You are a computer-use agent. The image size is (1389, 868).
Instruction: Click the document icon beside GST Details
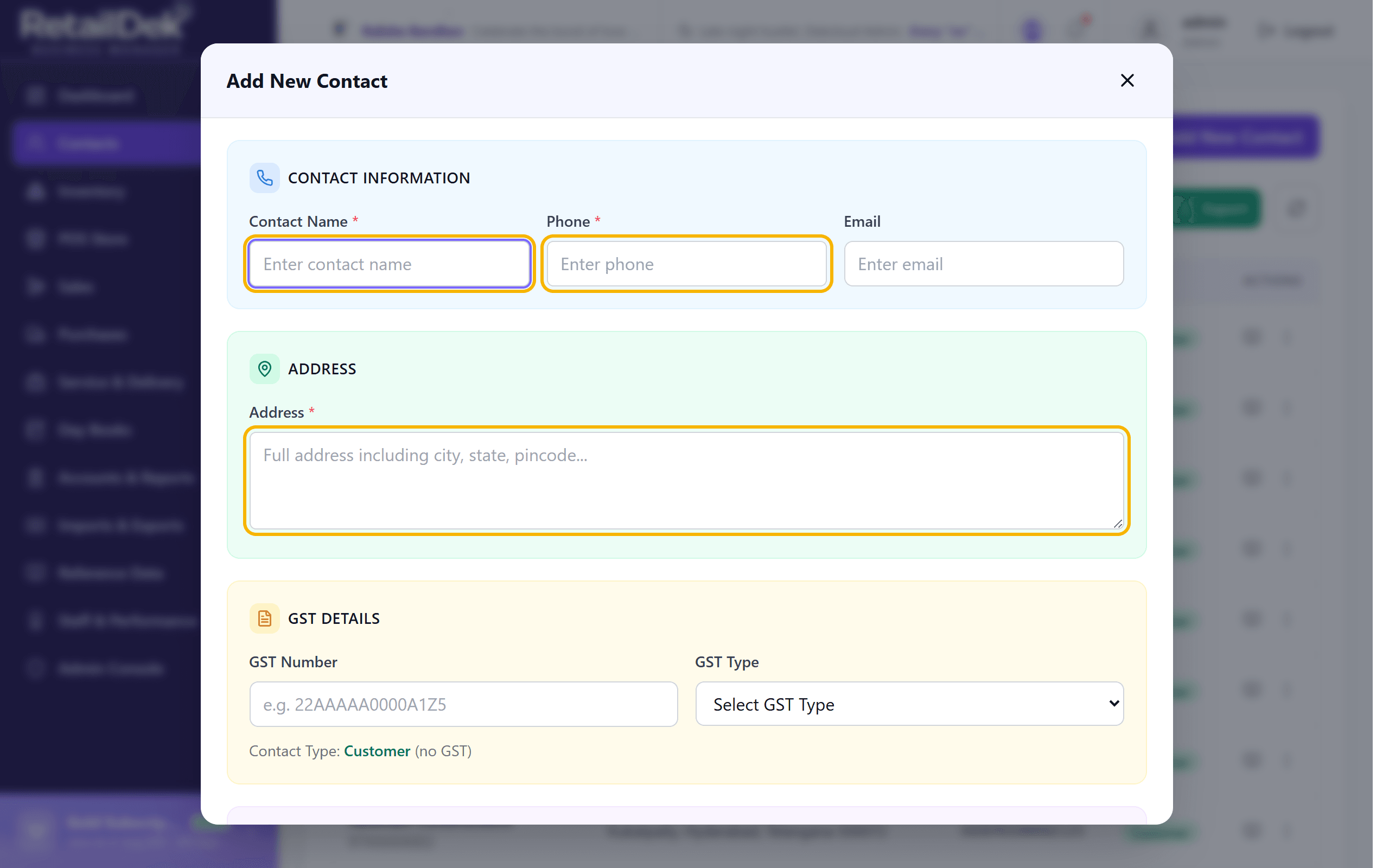[x=265, y=618]
